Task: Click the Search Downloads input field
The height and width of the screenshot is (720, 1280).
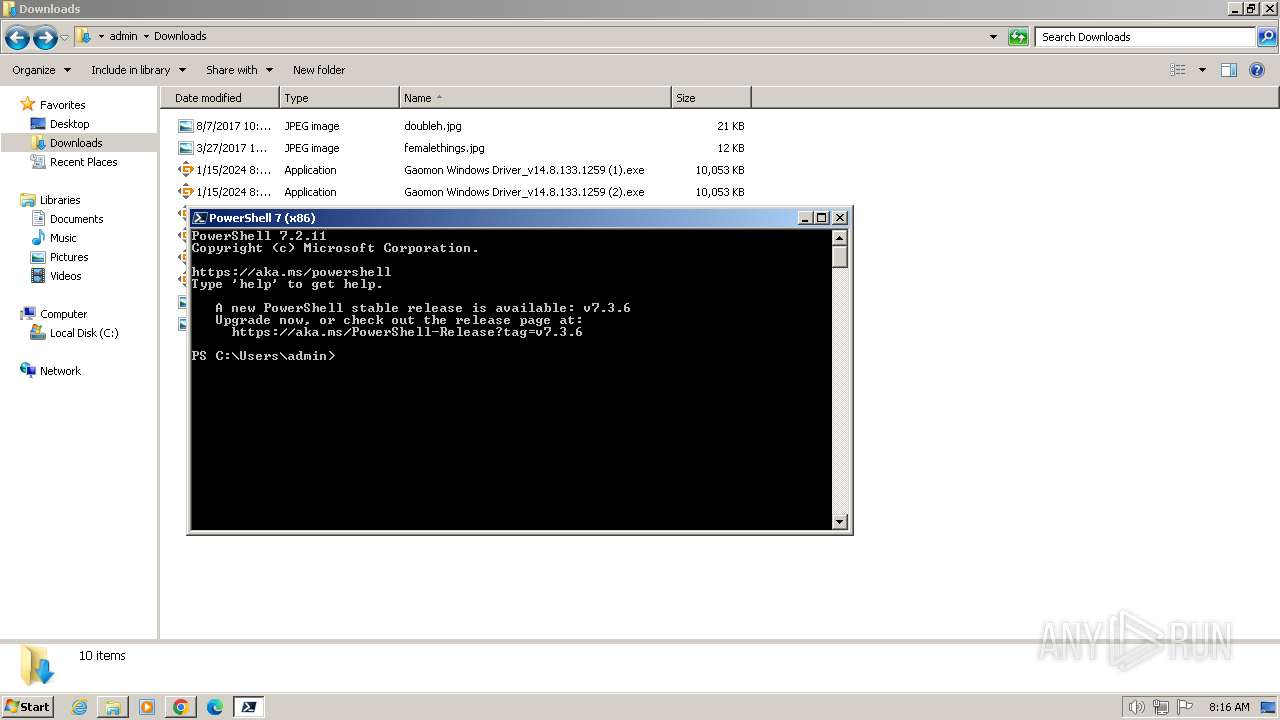Action: [1146, 37]
